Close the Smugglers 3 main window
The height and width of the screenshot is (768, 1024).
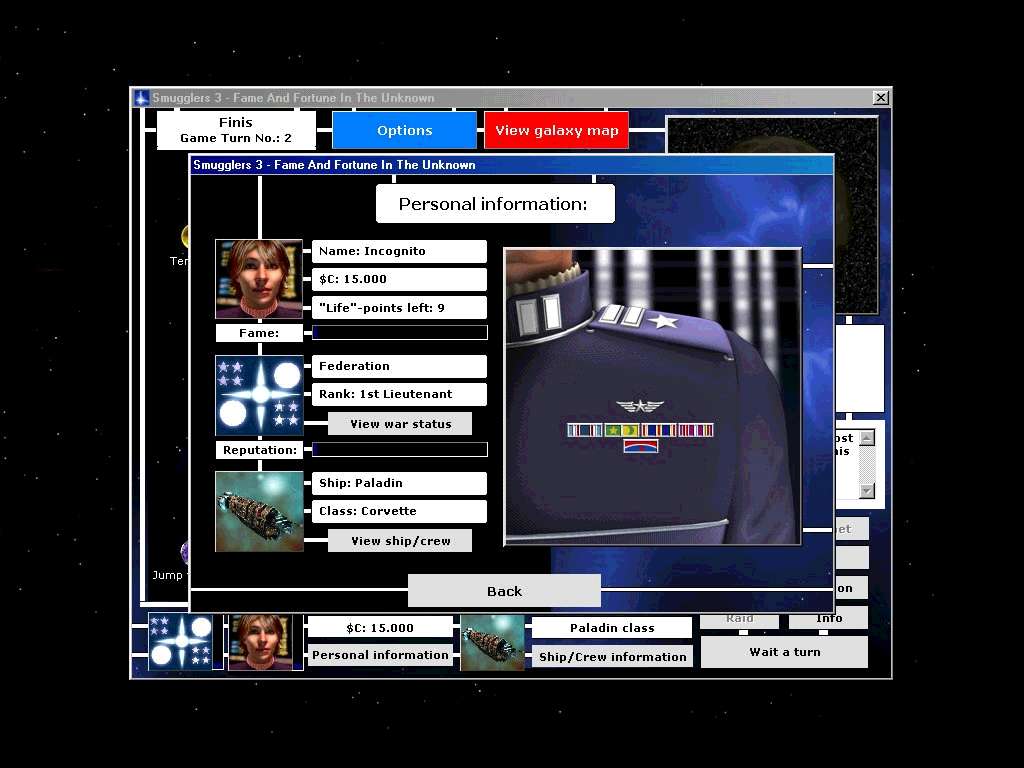880,97
